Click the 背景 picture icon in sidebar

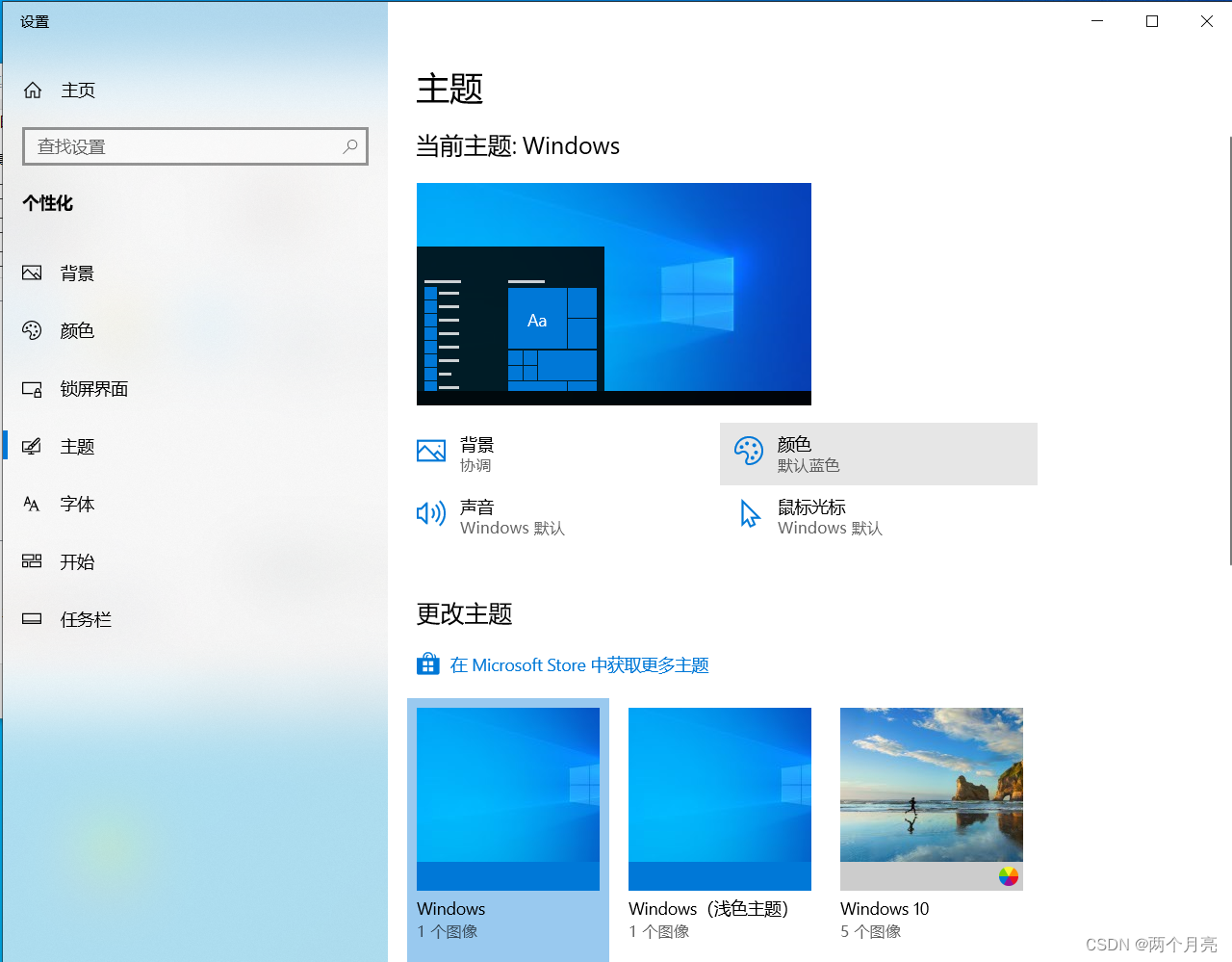point(32,273)
